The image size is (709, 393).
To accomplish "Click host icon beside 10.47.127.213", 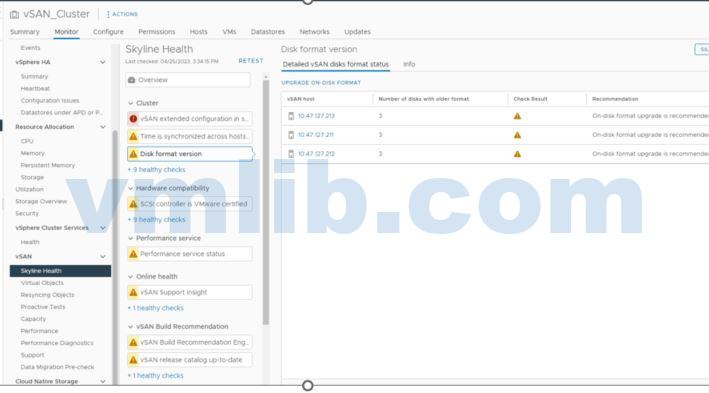I will click(x=291, y=116).
